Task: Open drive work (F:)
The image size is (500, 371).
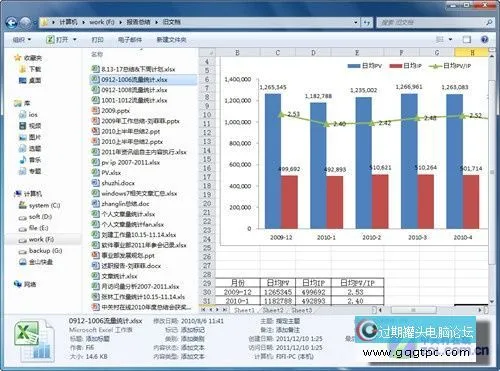Action: pyautogui.click(x=37, y=239)
